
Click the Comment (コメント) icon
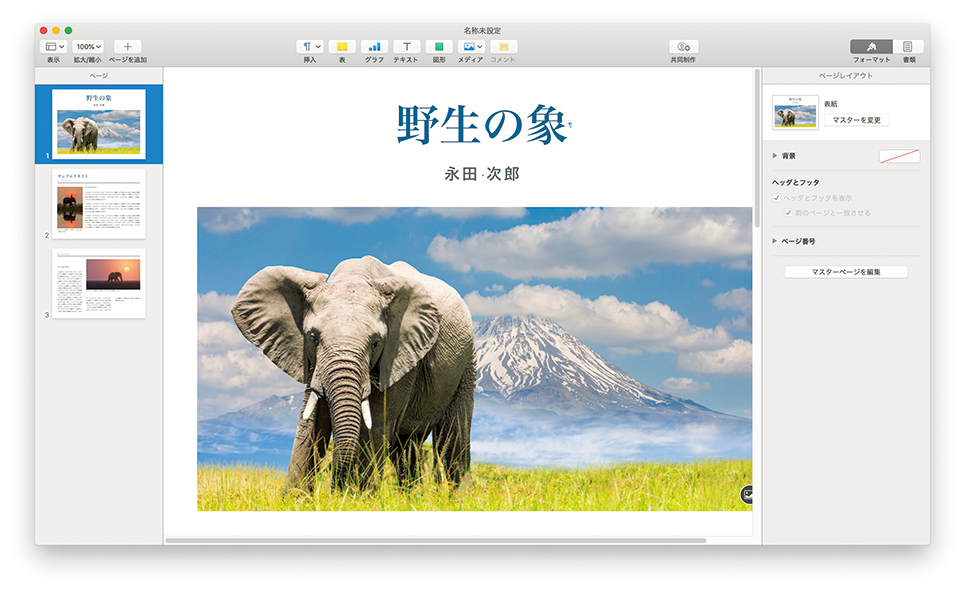click(x=504, y=47)
